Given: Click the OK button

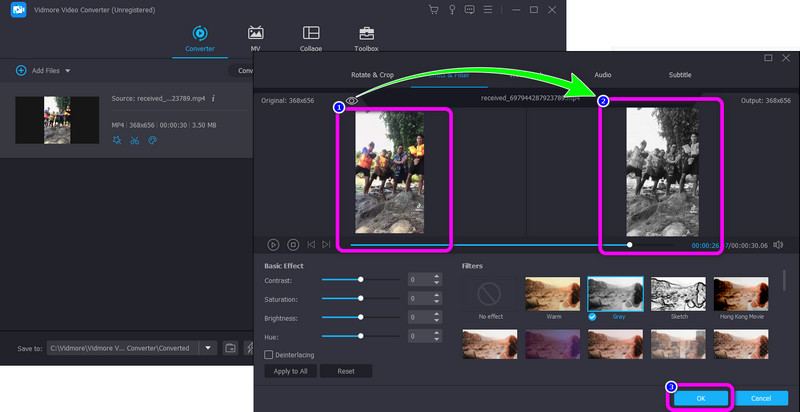Looking at the screenshot, I should coord(699,397).
